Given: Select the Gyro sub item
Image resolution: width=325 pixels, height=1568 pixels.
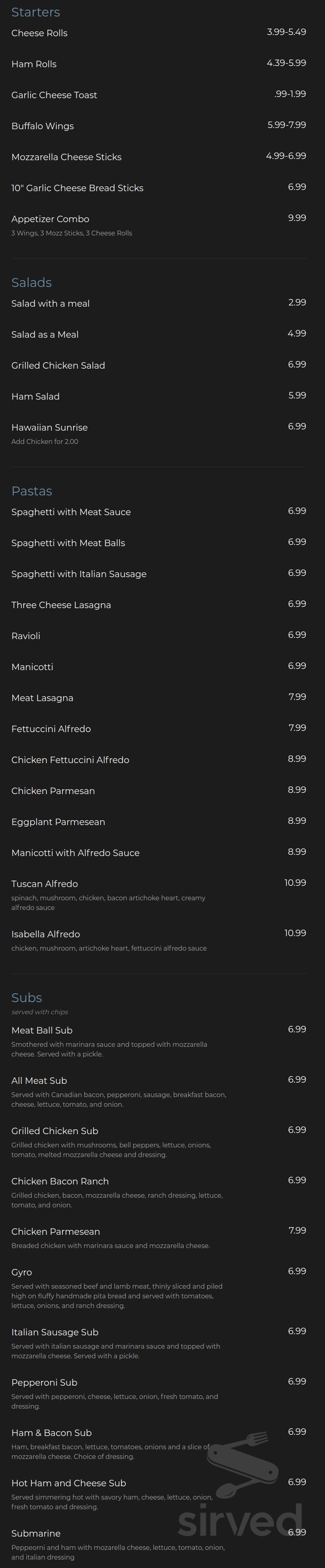Looking at the screenshot, I should [22, 1273].
